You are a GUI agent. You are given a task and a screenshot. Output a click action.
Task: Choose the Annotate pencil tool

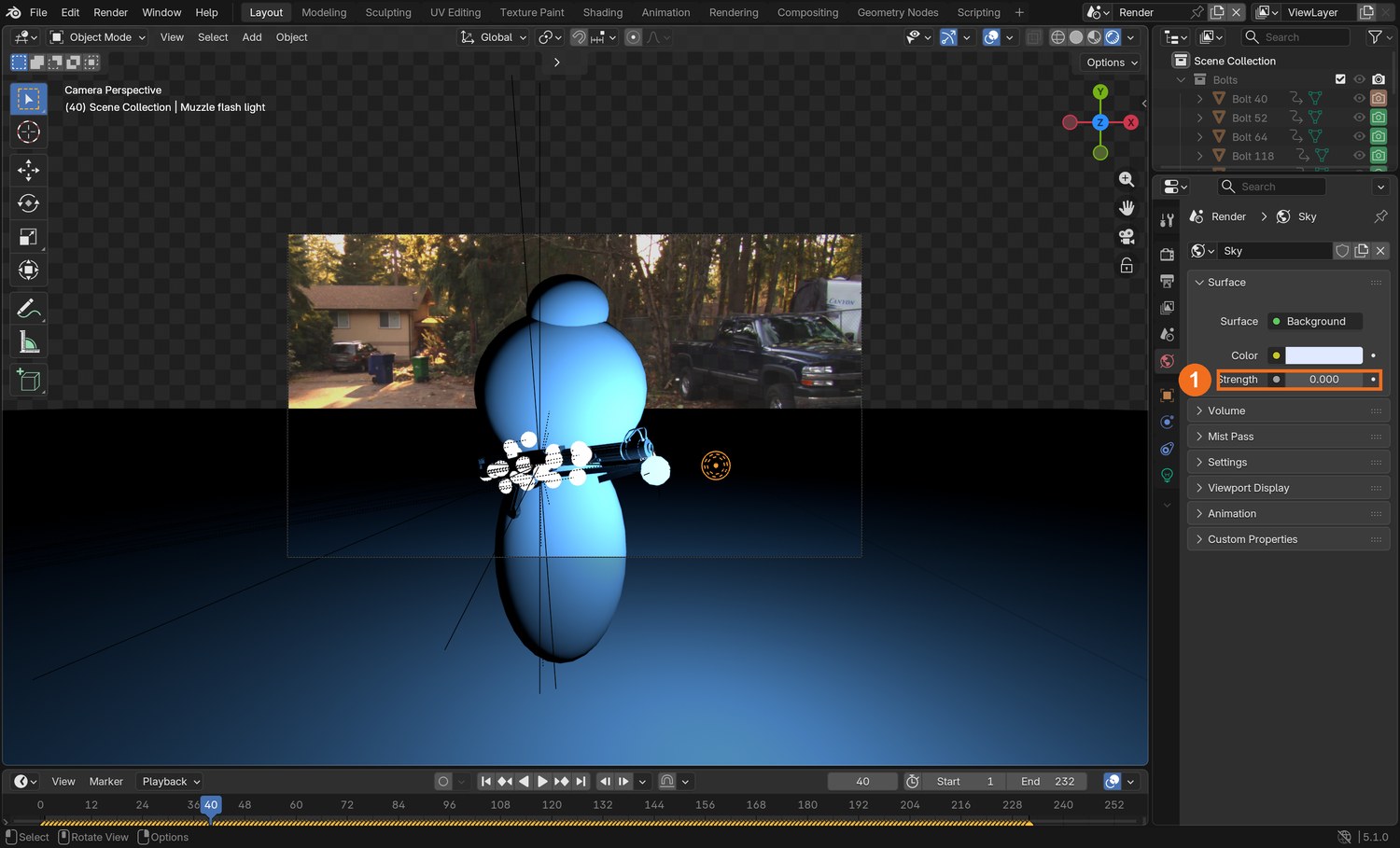(x=29, y=308)
